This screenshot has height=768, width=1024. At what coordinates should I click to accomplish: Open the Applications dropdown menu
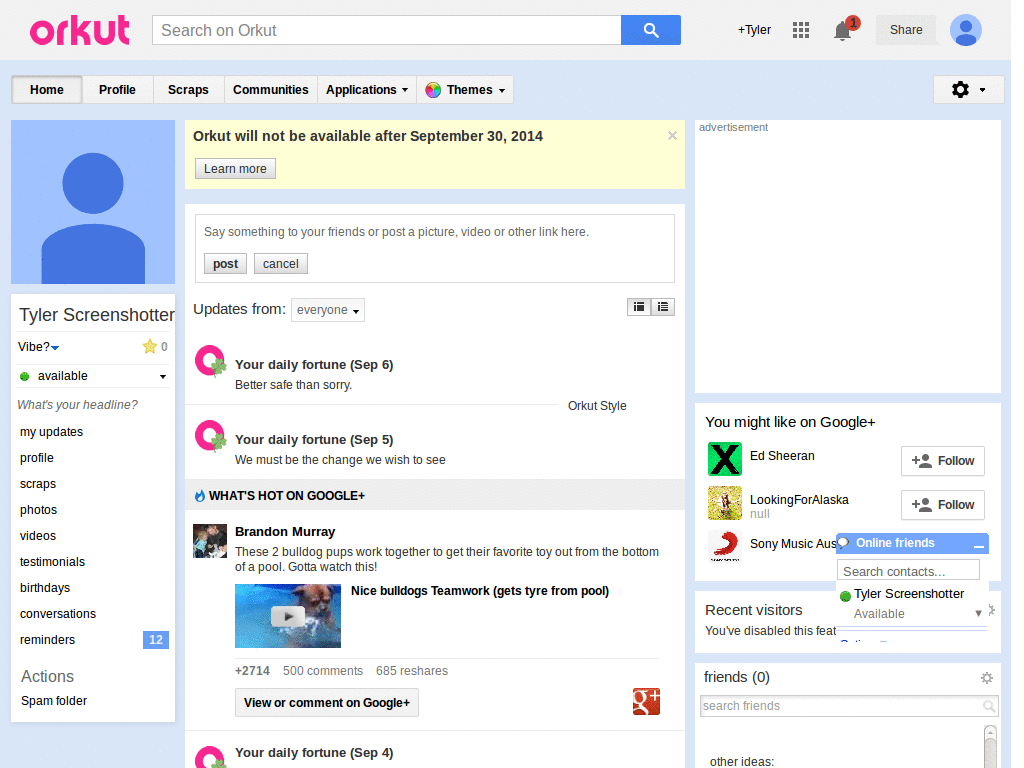point(366,89)
